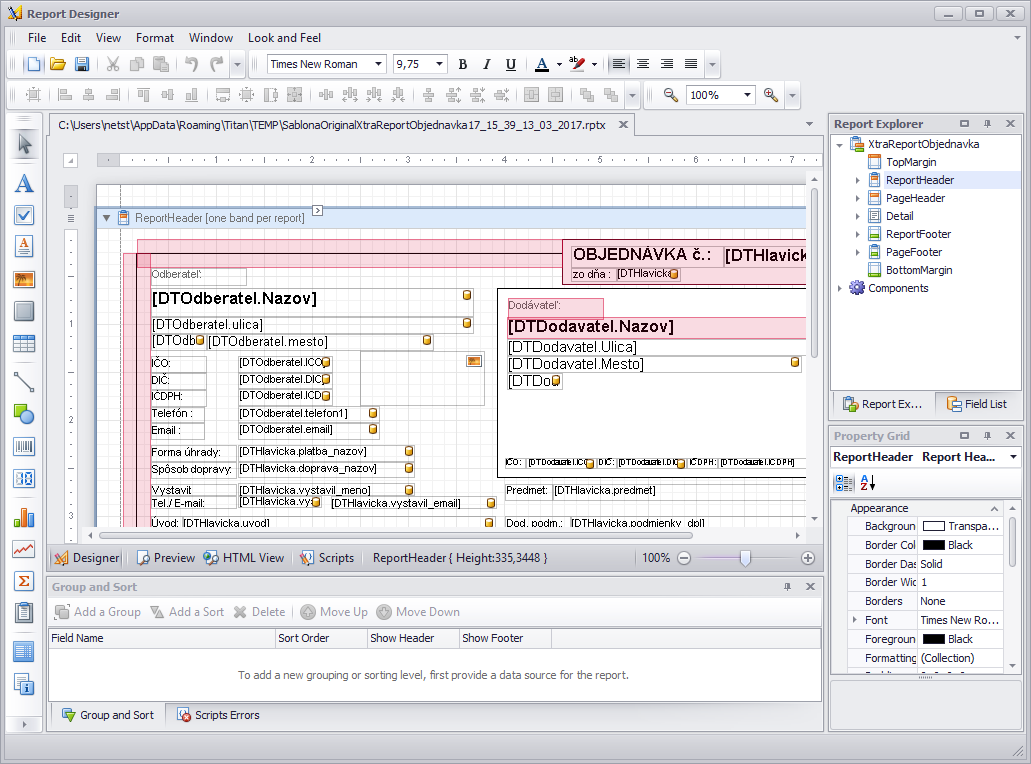Toggle Italic formatting
This screenshot has width=1031, height=764.
(x=486, y=64)
